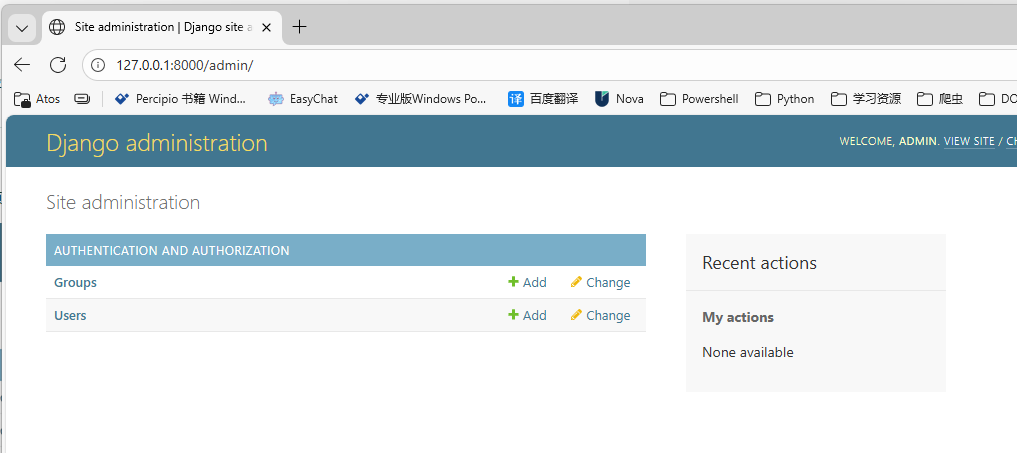
Task: Click the Site administration page heading
Action: tap(123, 202)
